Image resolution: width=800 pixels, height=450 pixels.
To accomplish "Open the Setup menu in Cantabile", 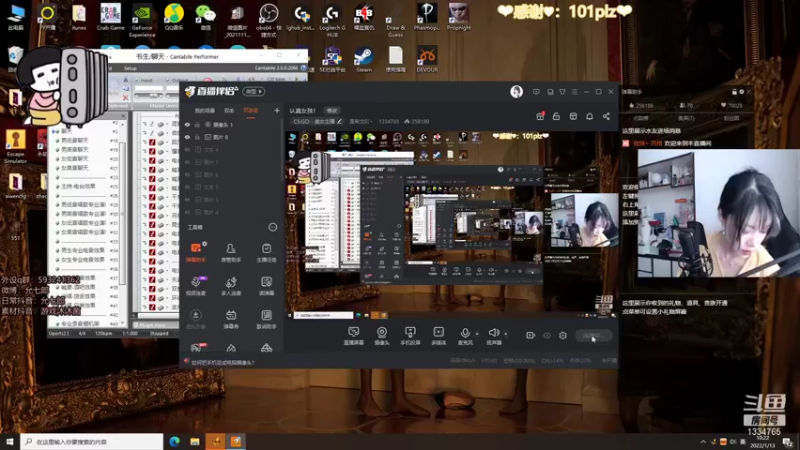I will pyautogui.click(x=130, y=68).
